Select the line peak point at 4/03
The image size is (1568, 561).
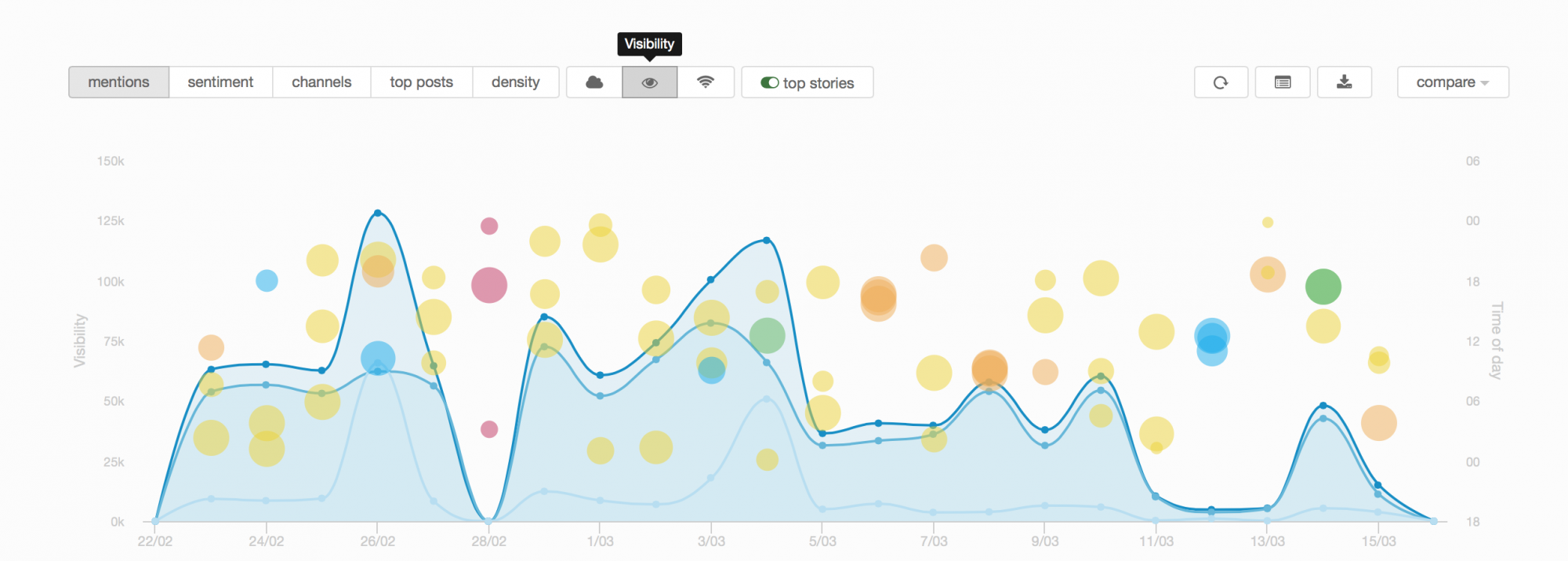point(767,240)
